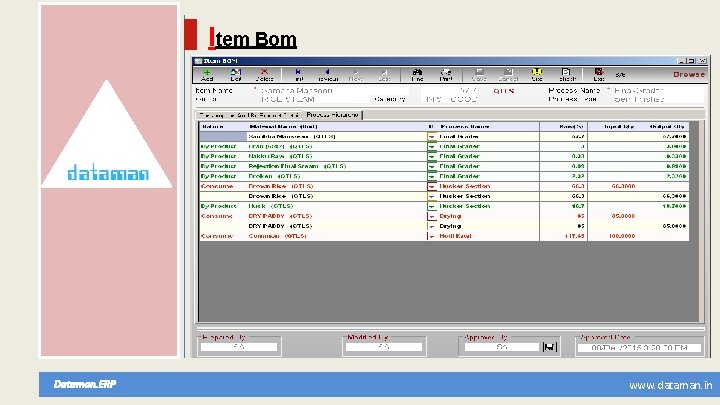This screenshot has height=405, width=720.
Task: Click the Broken (QTLS) material cell
Action: pyautogui.click(x=337, y=177)
